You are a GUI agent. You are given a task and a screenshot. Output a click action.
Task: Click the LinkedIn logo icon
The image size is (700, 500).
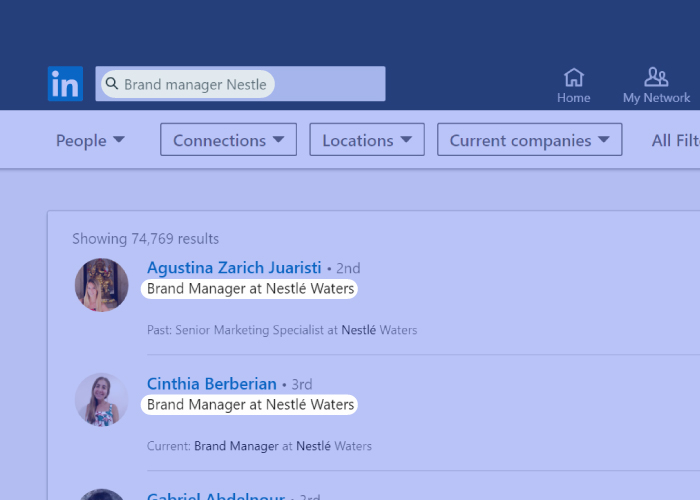[x=65, y=83]
